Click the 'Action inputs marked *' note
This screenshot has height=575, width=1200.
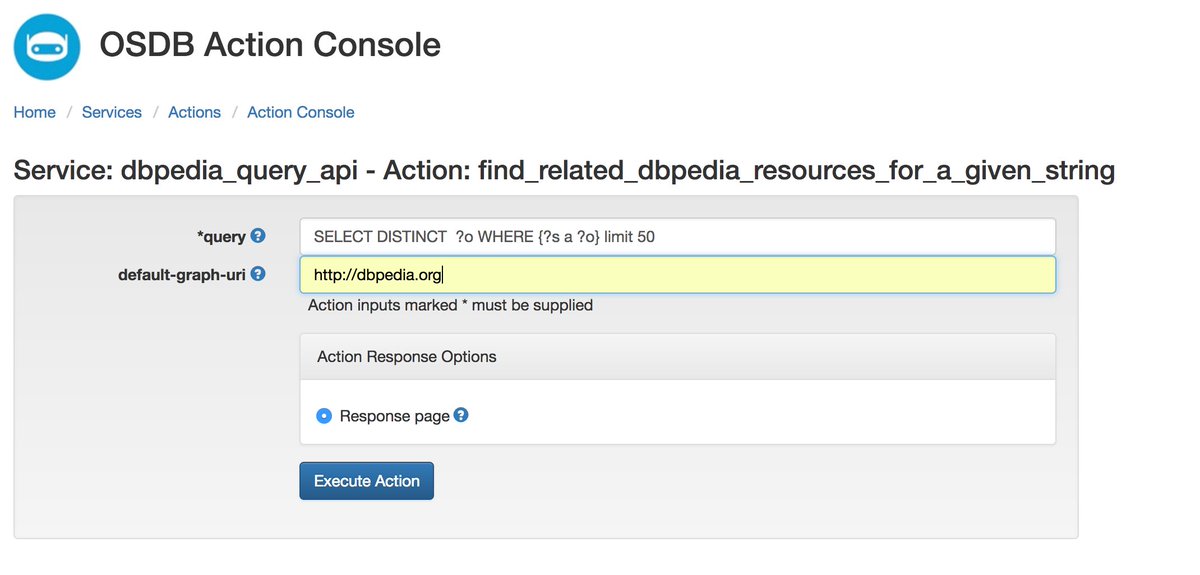[x=450, y=305]
